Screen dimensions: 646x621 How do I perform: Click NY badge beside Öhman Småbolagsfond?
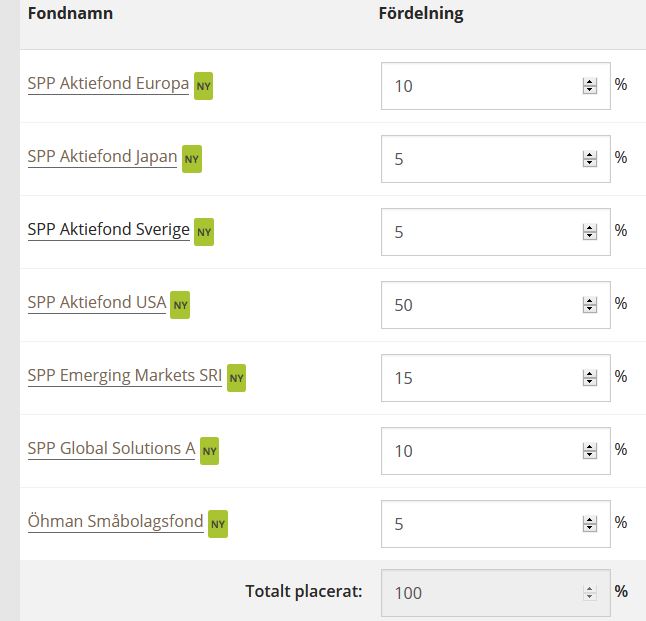(218, 524)
